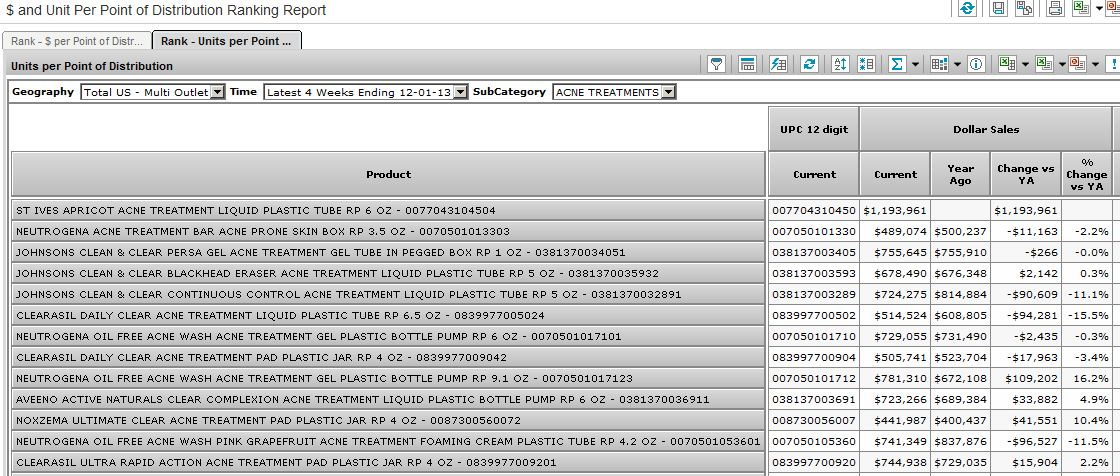Click the Year Ago column header
Viewport: 1120px width, 476px height.
[960, 174]
